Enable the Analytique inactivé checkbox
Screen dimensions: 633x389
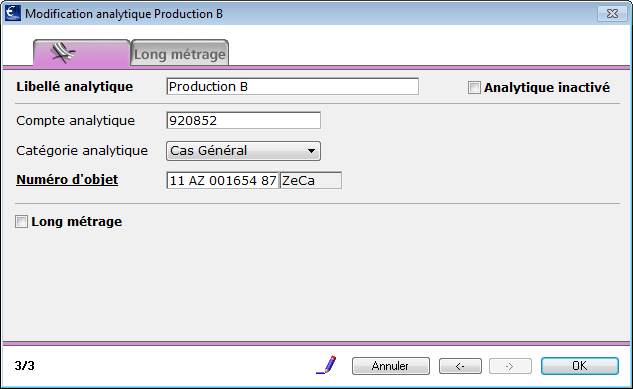click(474, 88)
